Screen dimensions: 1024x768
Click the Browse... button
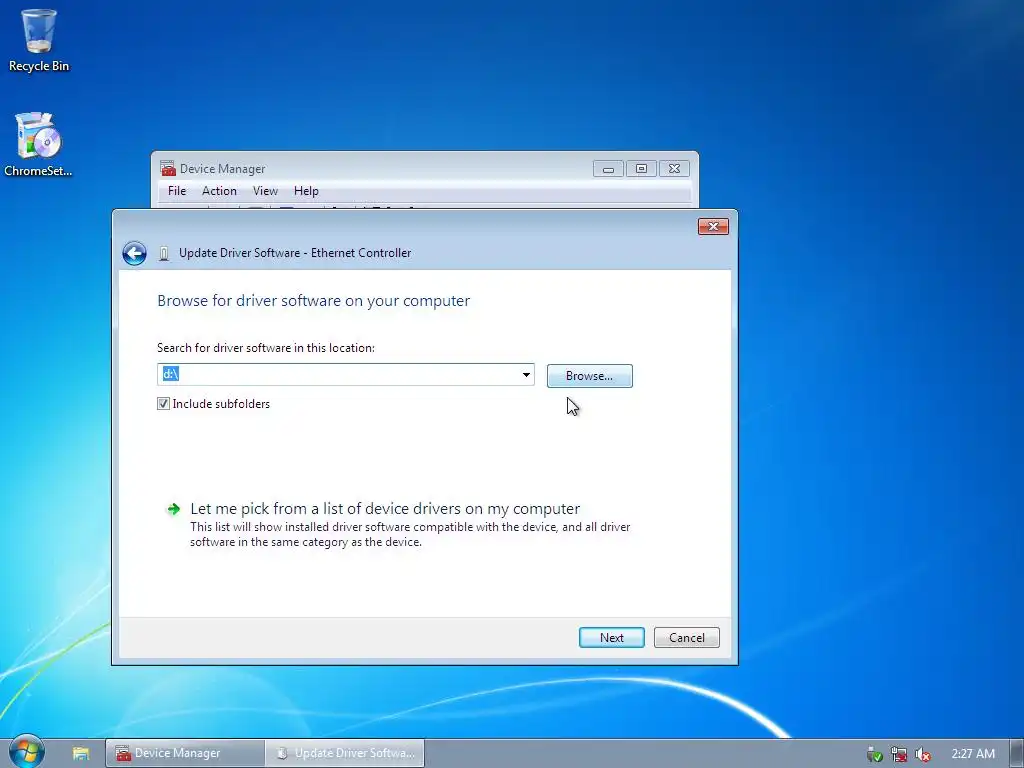click(x=590, y=376)
